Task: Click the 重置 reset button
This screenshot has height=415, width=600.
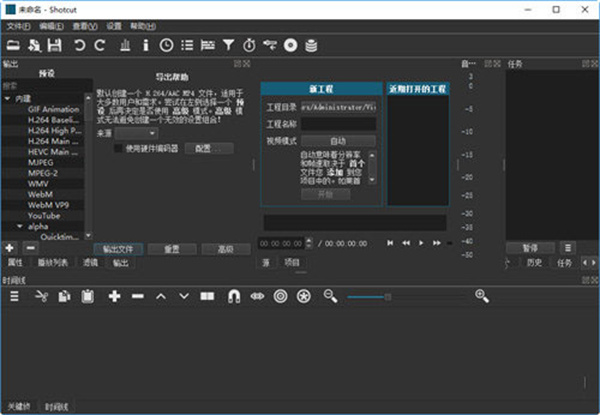Action: pyautogui.click(x=171, y=249)
